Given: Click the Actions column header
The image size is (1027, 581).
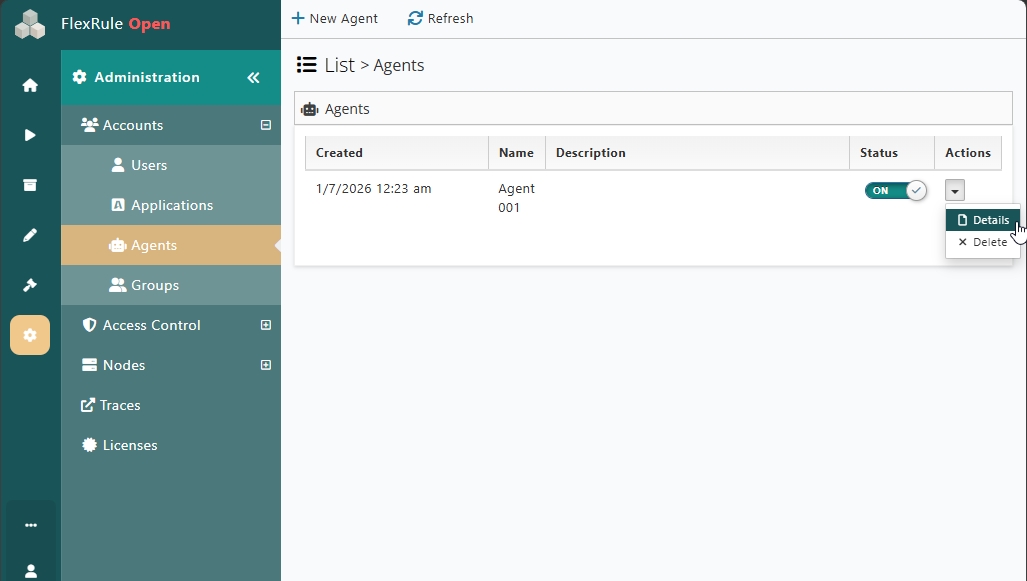Looking at the screenshot, I should tap(968, 153).
